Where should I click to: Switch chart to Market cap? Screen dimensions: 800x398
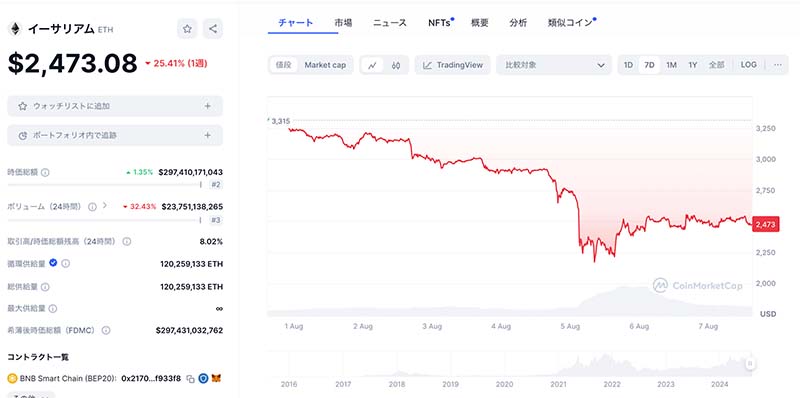(325, 65)
